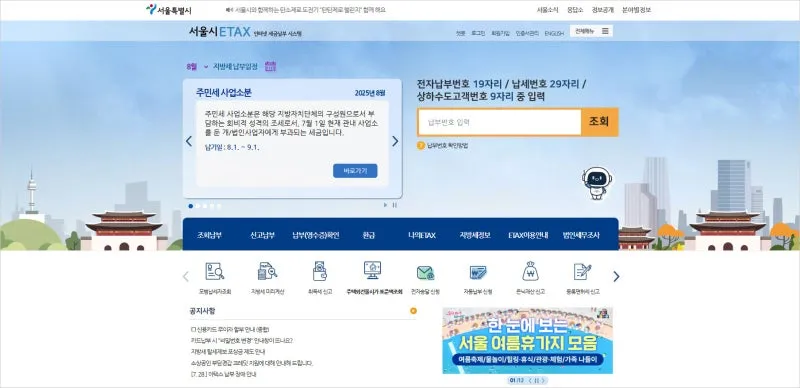Open the 나의ETAX menu
The height and width of the screenshot is (388, 800).
[421, 235]
